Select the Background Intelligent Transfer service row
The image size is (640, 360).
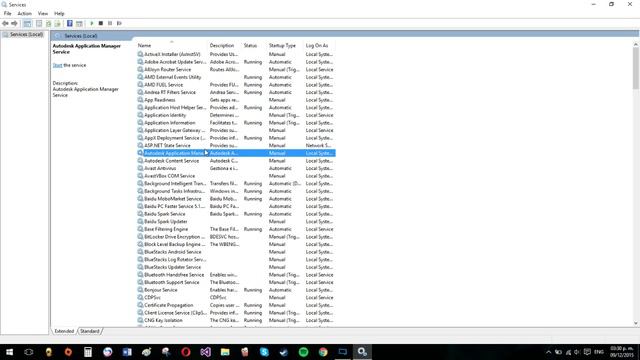pos(236,184)
